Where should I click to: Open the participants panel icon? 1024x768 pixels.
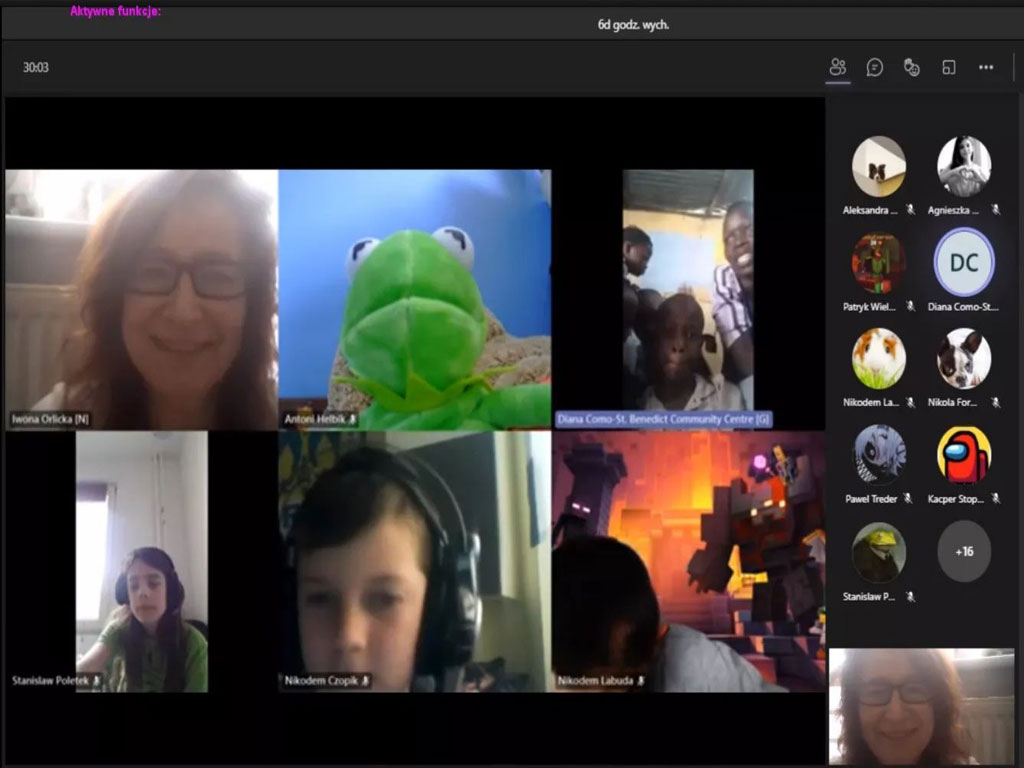point(838,67)
